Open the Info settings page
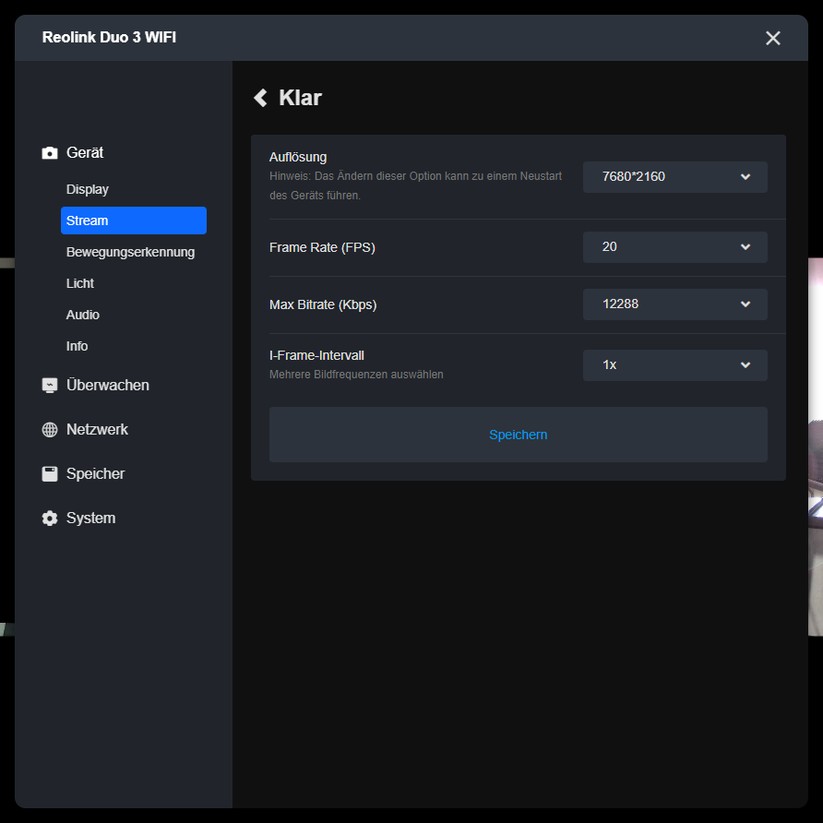Viewport: 823px width, 823px height. [x=76, y=346]
